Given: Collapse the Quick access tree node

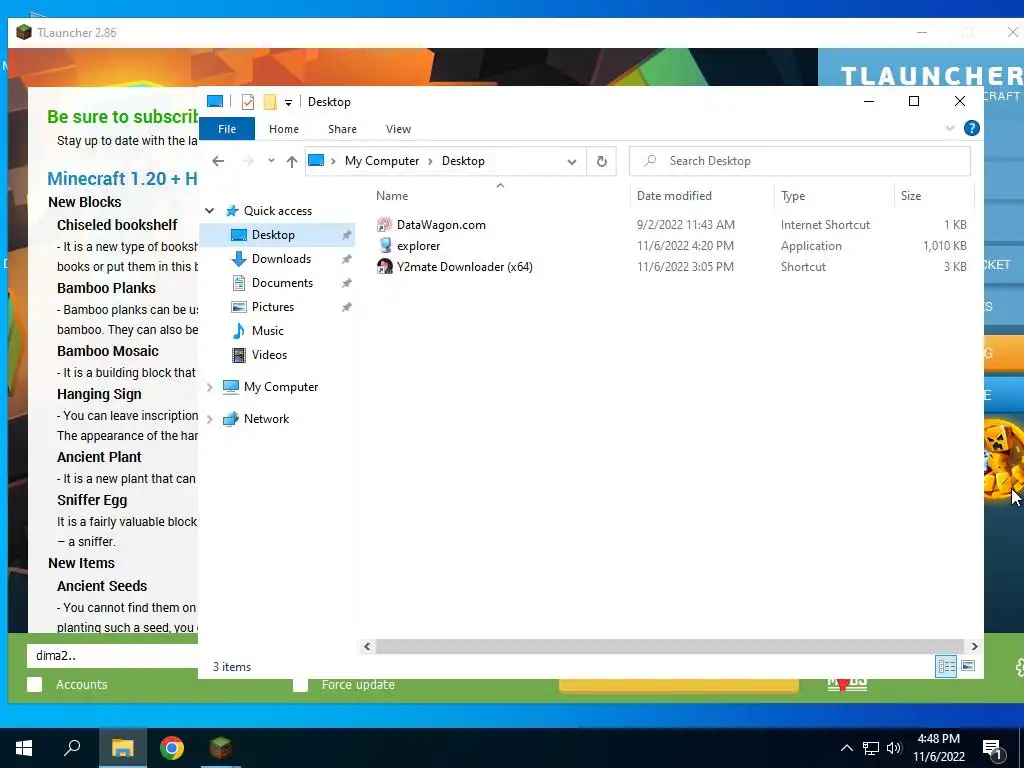Looking at the screenshot, I should [x=210, y=210].
